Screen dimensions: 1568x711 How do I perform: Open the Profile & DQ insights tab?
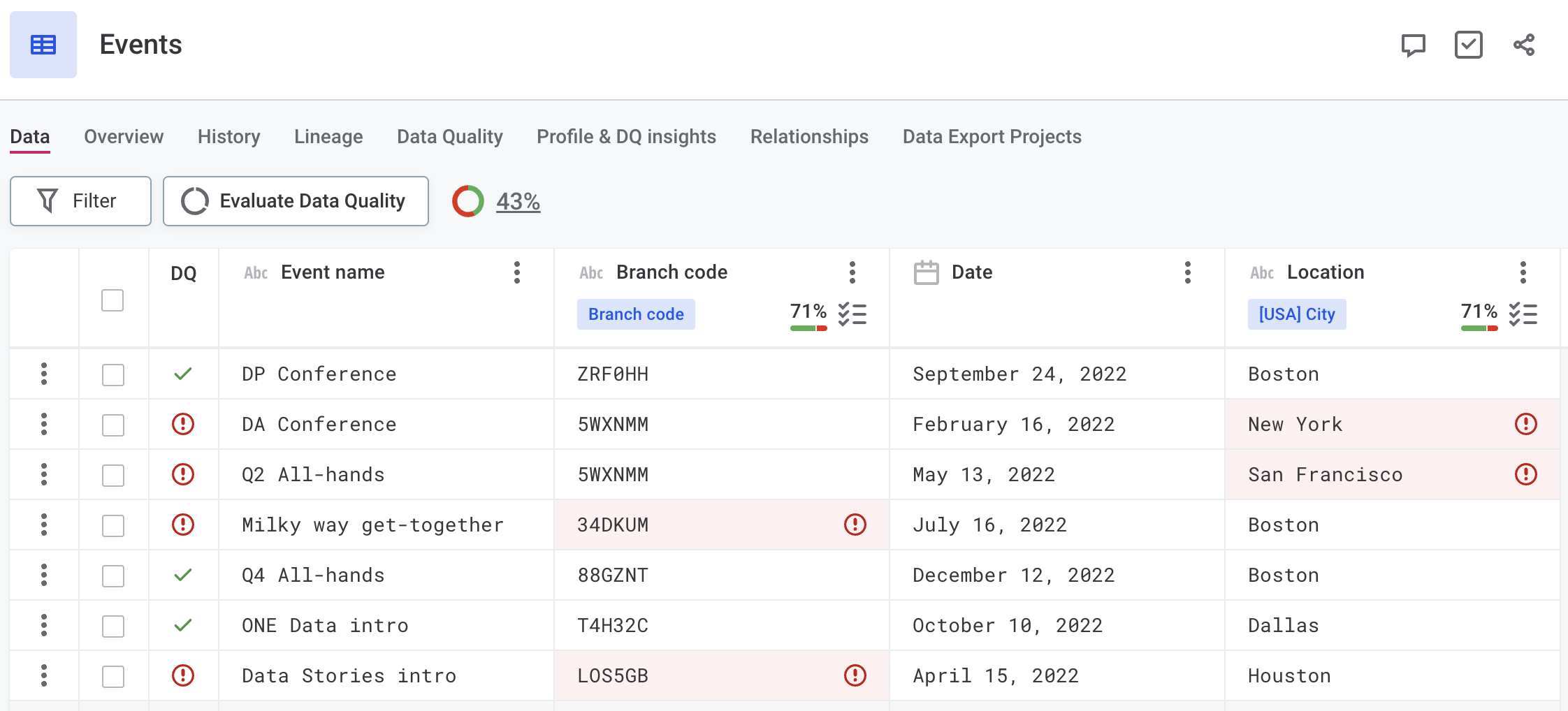point(627,137)
